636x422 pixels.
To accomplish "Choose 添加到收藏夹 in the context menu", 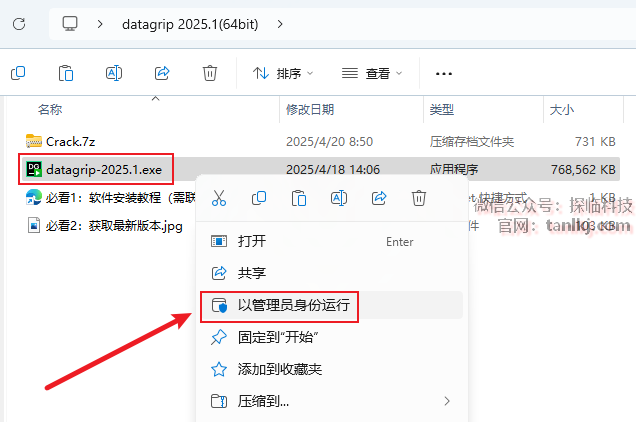I will coord(331,369).
